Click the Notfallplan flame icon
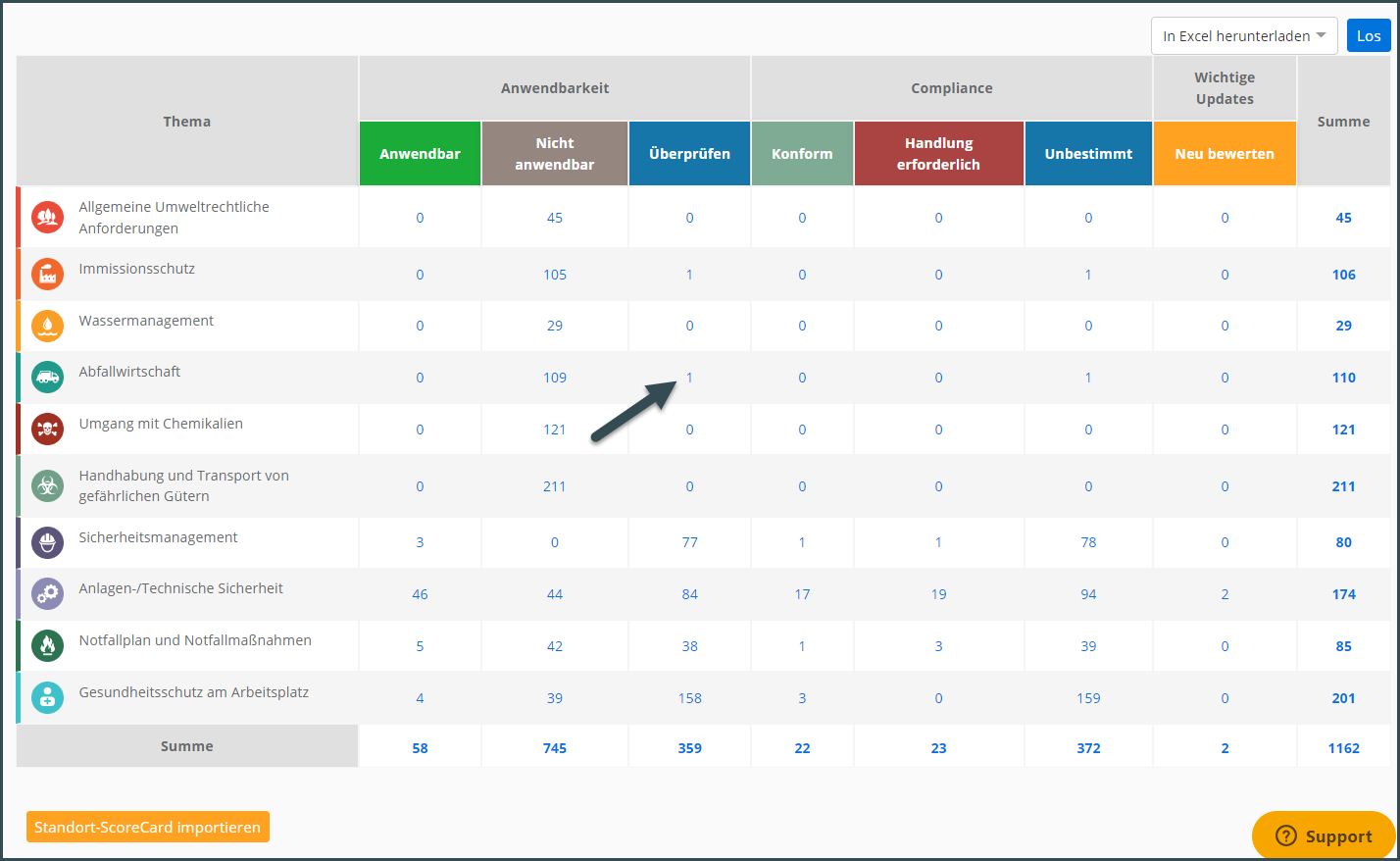The image size is (1400, 861). click(x=47, y=645)
